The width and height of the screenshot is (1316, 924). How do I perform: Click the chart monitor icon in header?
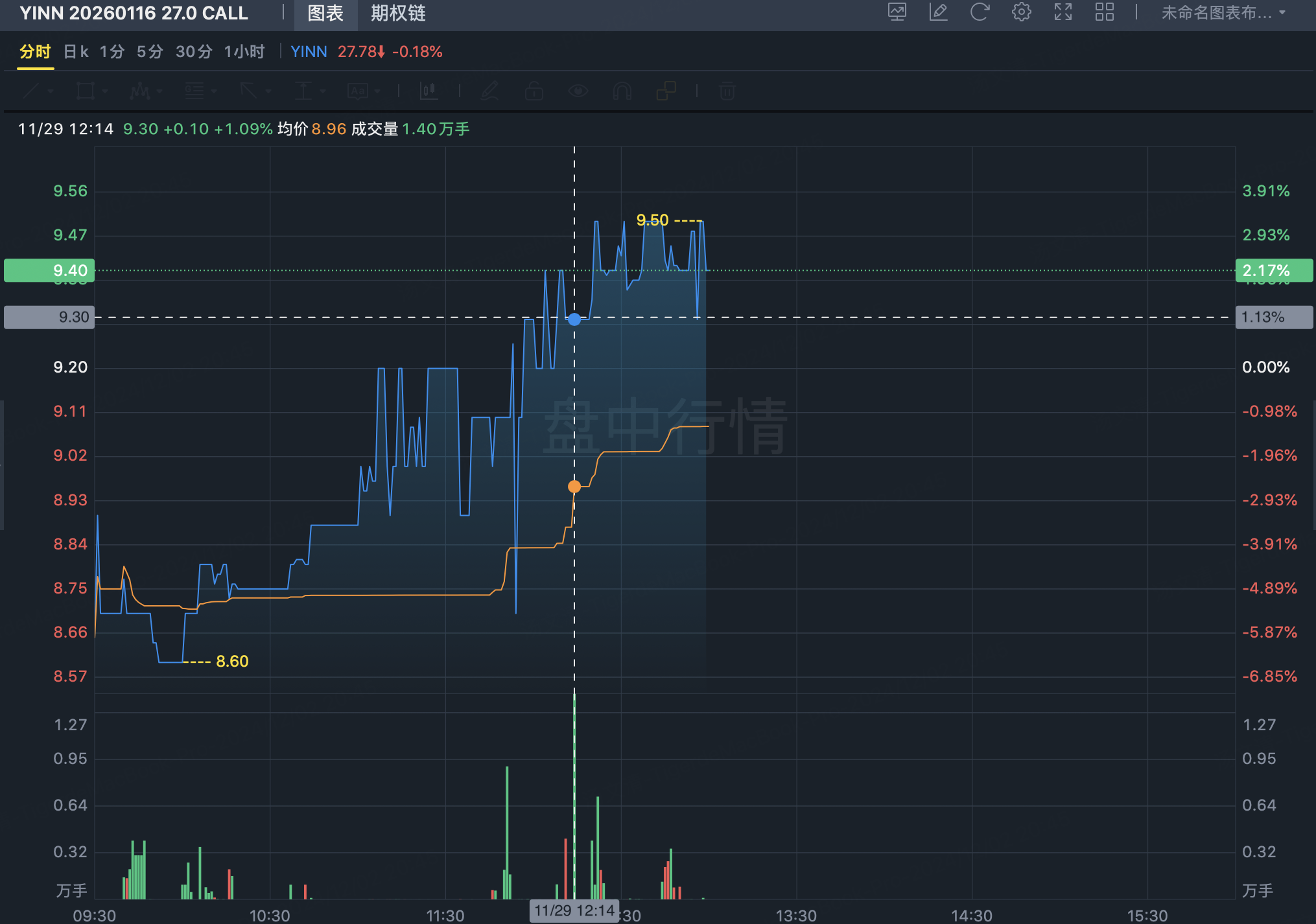tap(897, 12)
